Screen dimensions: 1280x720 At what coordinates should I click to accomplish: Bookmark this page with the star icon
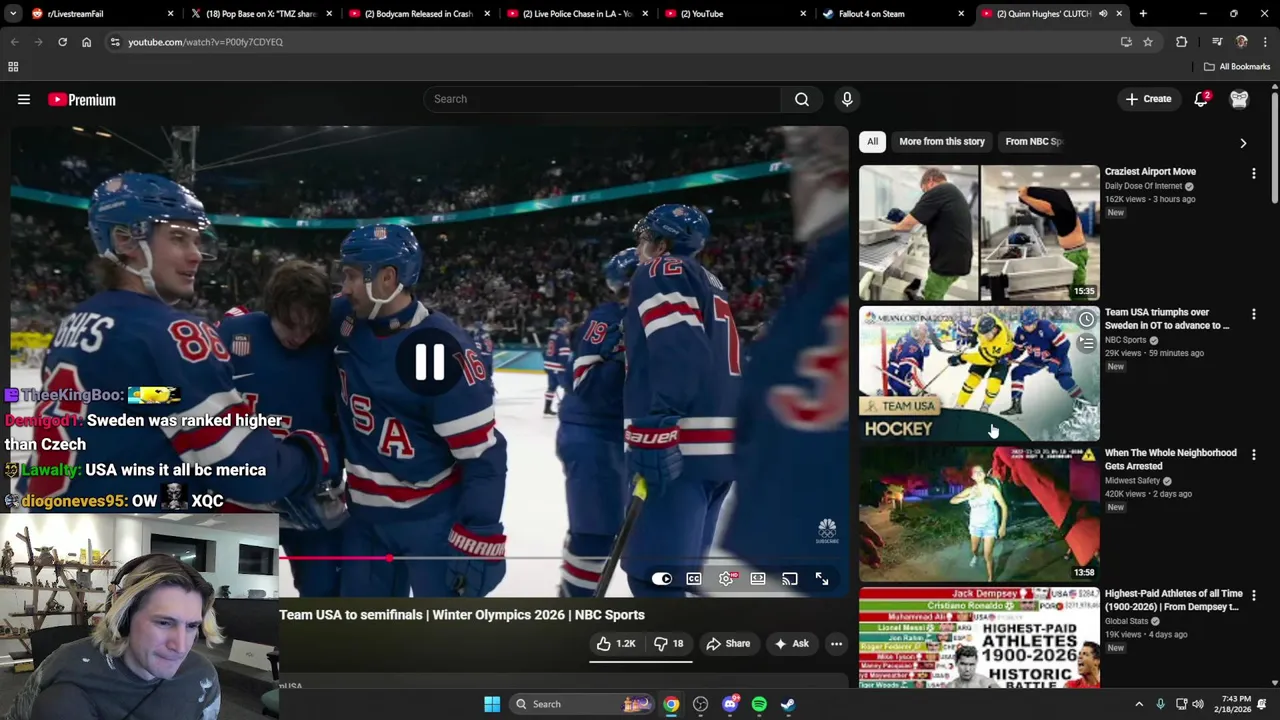pos(1148,42)
